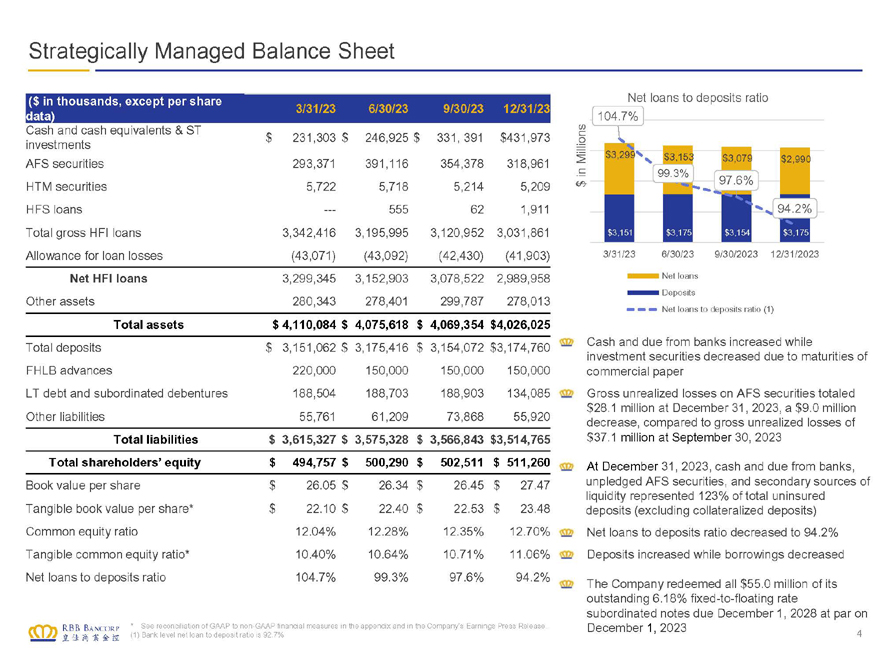Click the tangible book value 23.48
This screenshot has width=880, height=660.
tap(535, 508)
